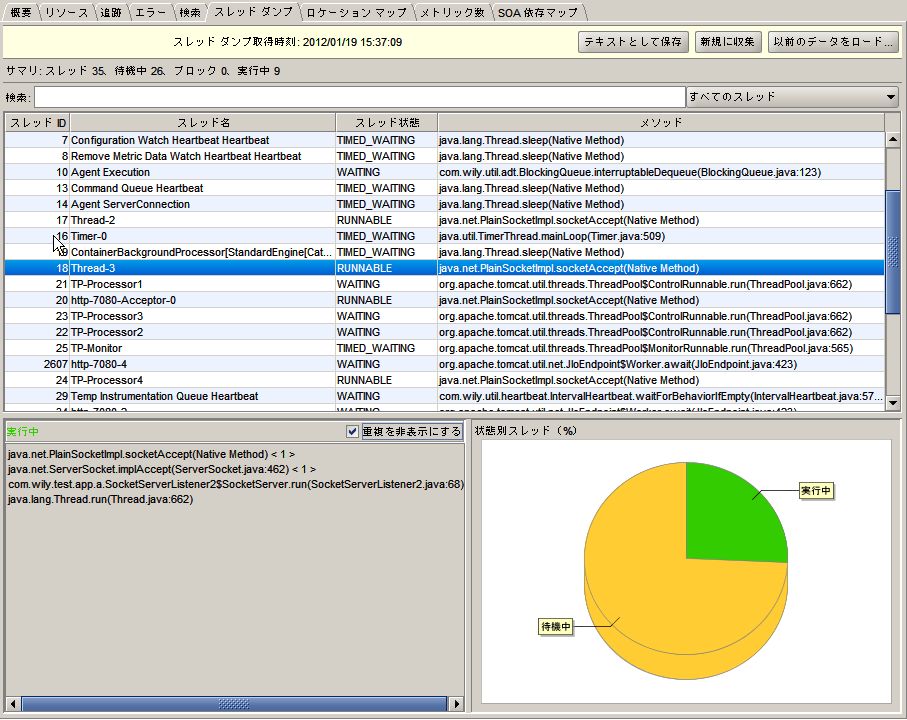The width and height of the screenshot is (907, 720).
Task: Sort by the スレッド ID column header
Action: point(37,122)
